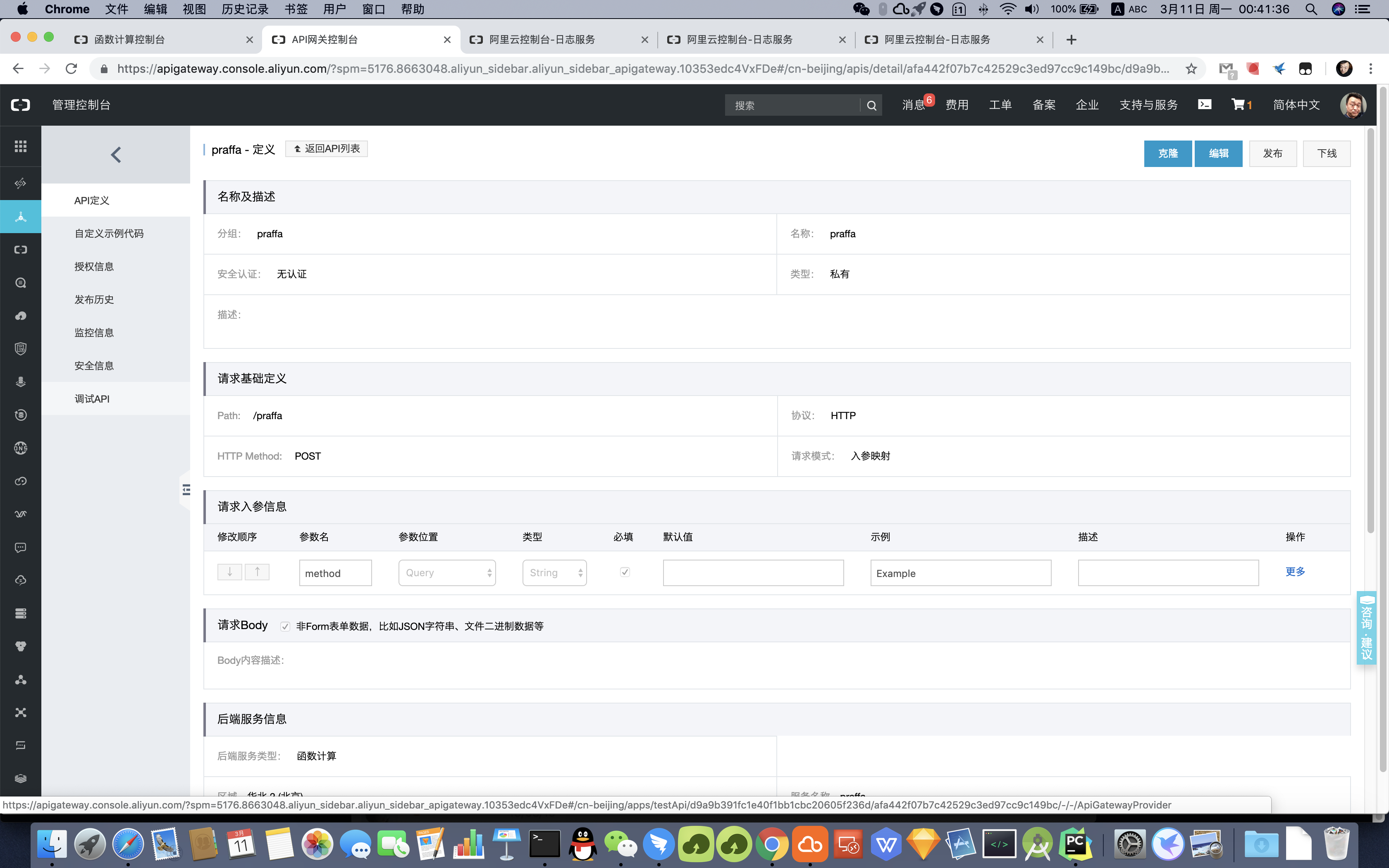Viewport: 1389px width, 868px height.
Task: Open the 简体中文 language selector
Action: point(1296,105)
